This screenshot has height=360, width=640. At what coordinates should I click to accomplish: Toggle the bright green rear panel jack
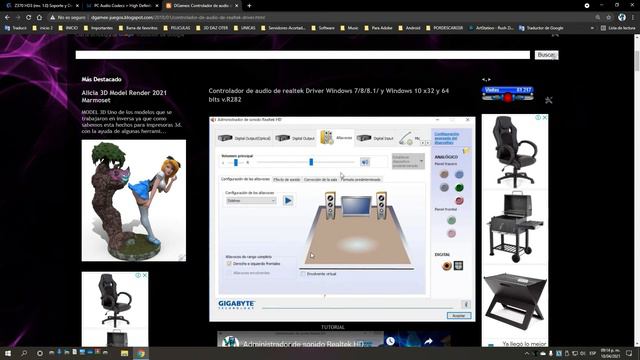pos(459,188)
